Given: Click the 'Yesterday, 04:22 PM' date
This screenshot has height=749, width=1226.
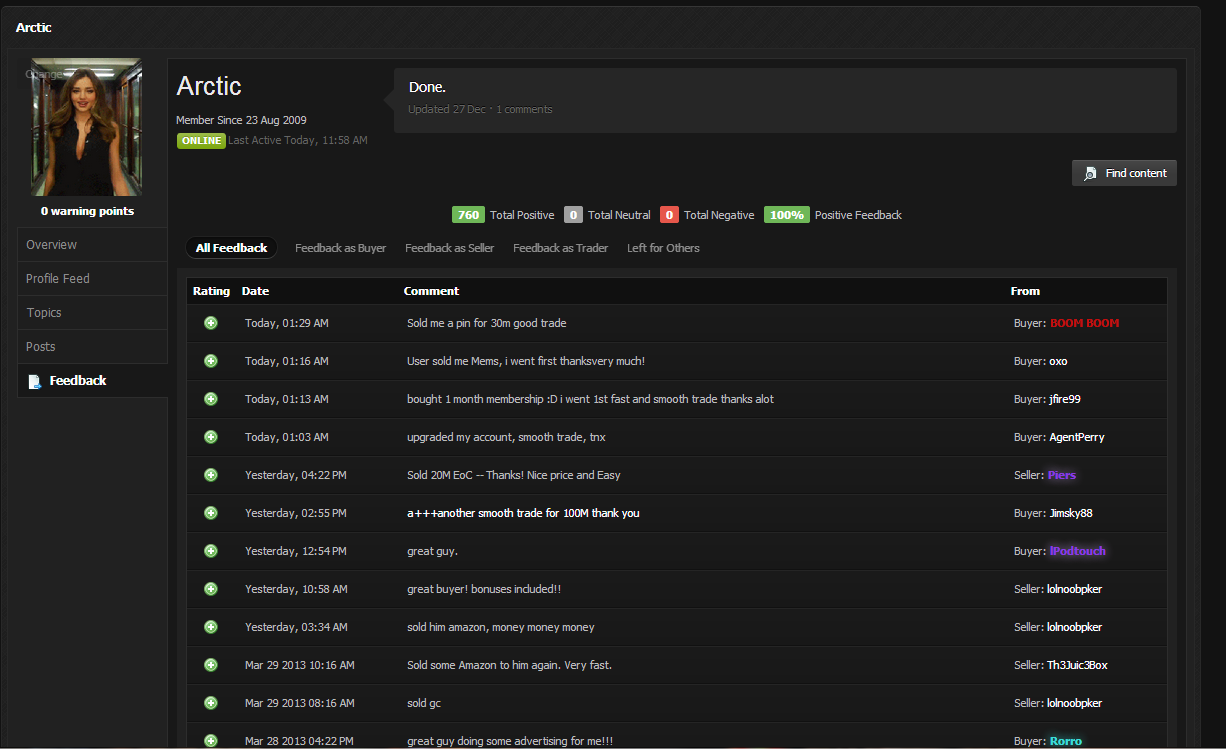Looking at the screenshot, I should click(296, 475).
